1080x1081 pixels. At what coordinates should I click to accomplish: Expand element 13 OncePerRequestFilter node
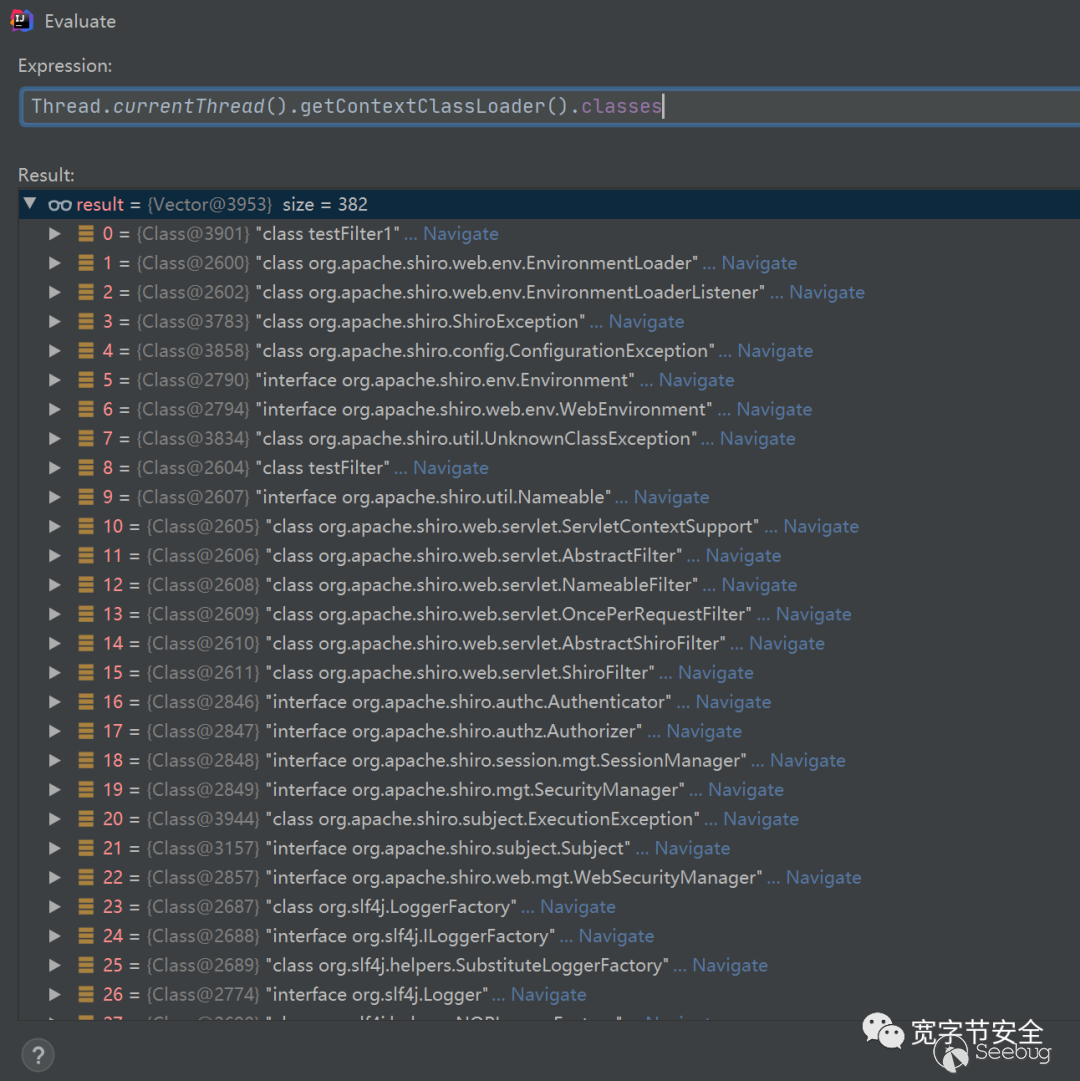(55, 614)
